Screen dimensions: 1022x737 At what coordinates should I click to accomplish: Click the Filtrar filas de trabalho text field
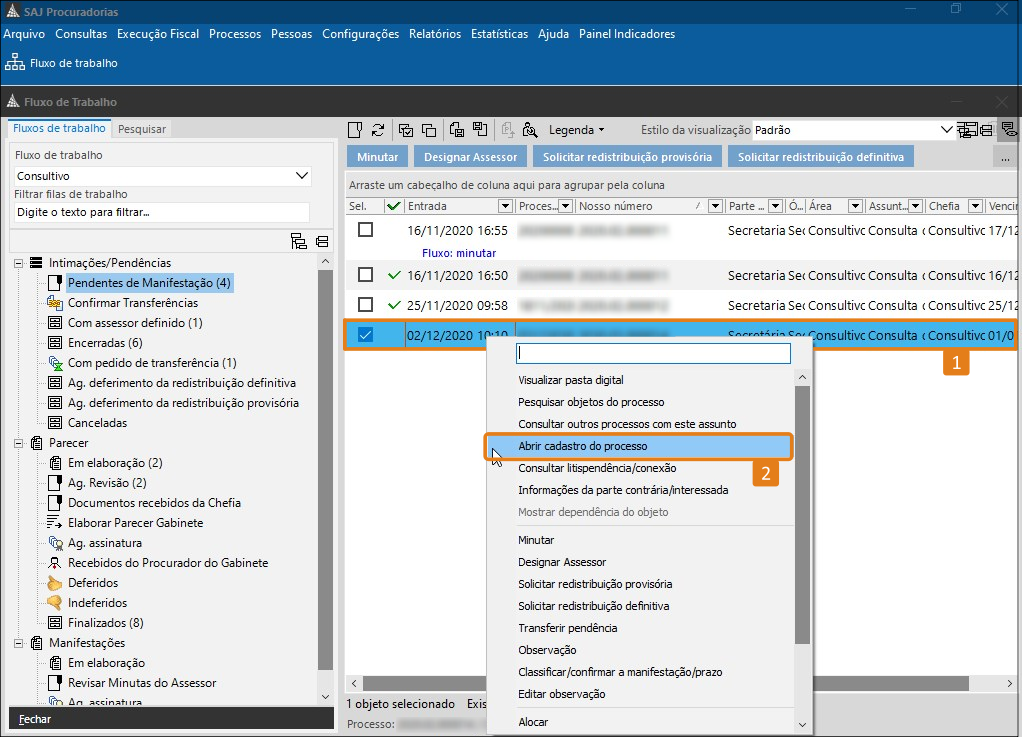160,212
